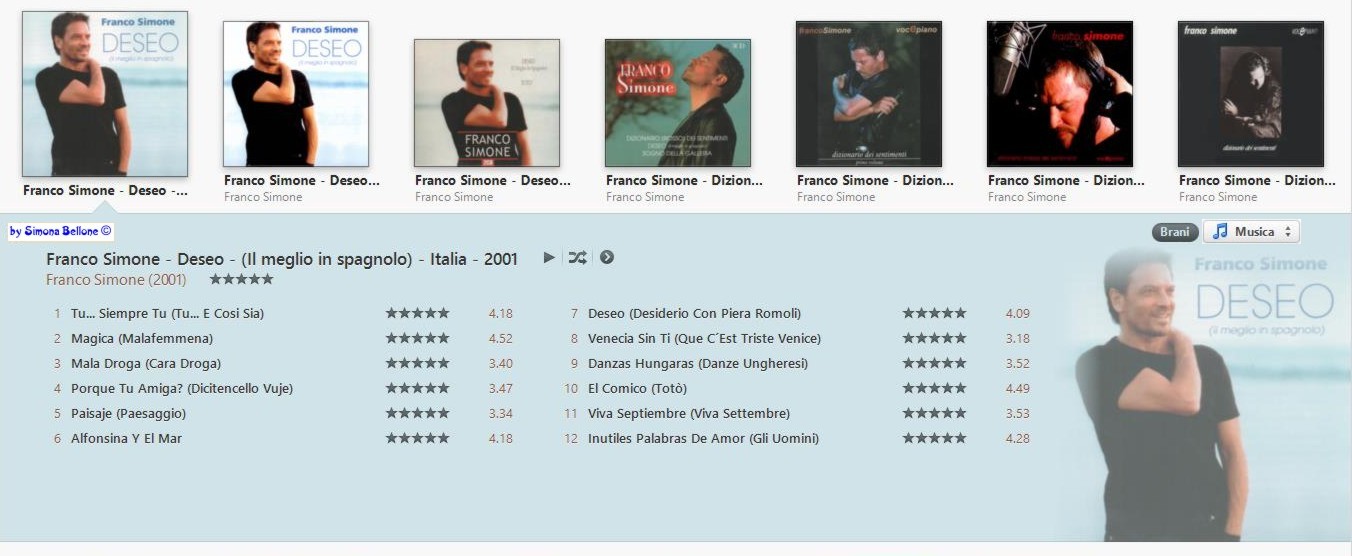Set star rating for El Comico (Totò)
The width and height of the screenshot is (1352, 556).
pos(934,388)
